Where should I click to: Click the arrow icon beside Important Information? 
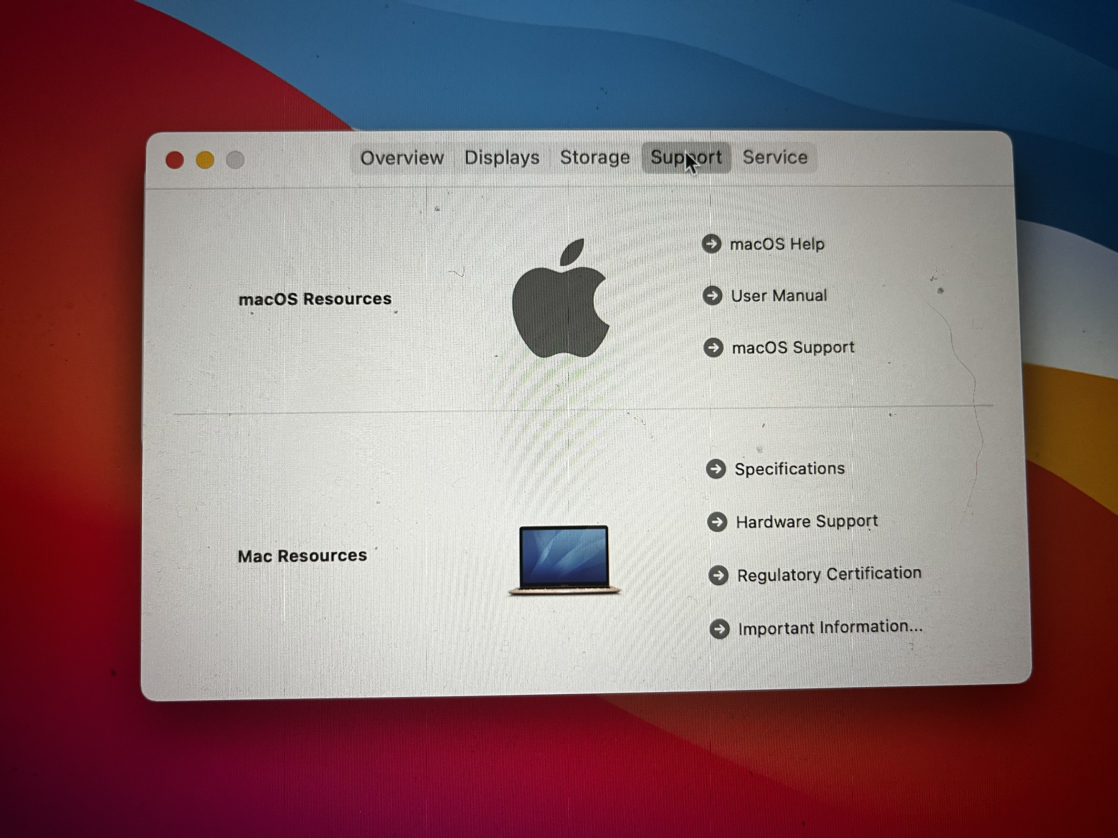tap(719, 628)
